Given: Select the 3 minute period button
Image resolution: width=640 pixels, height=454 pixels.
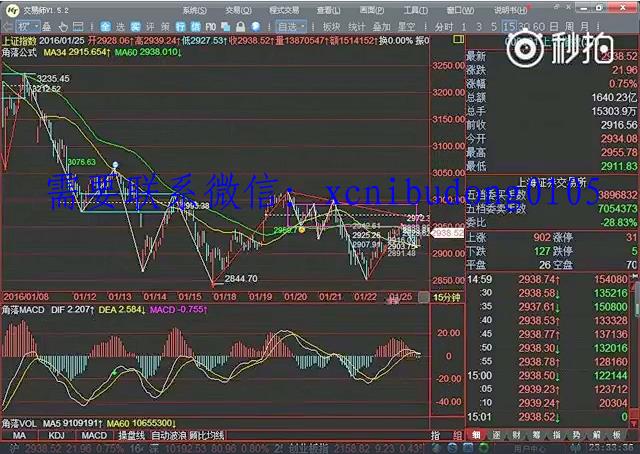Looking at the screenshot, I should [479, 27].
